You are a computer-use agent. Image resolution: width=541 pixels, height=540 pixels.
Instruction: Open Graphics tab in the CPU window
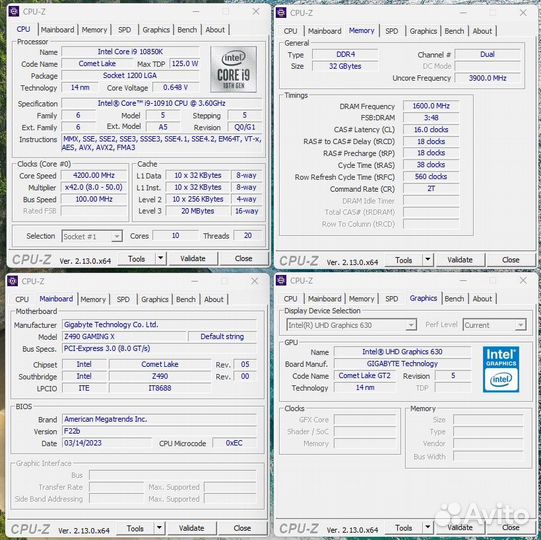(x=156, y=30)
